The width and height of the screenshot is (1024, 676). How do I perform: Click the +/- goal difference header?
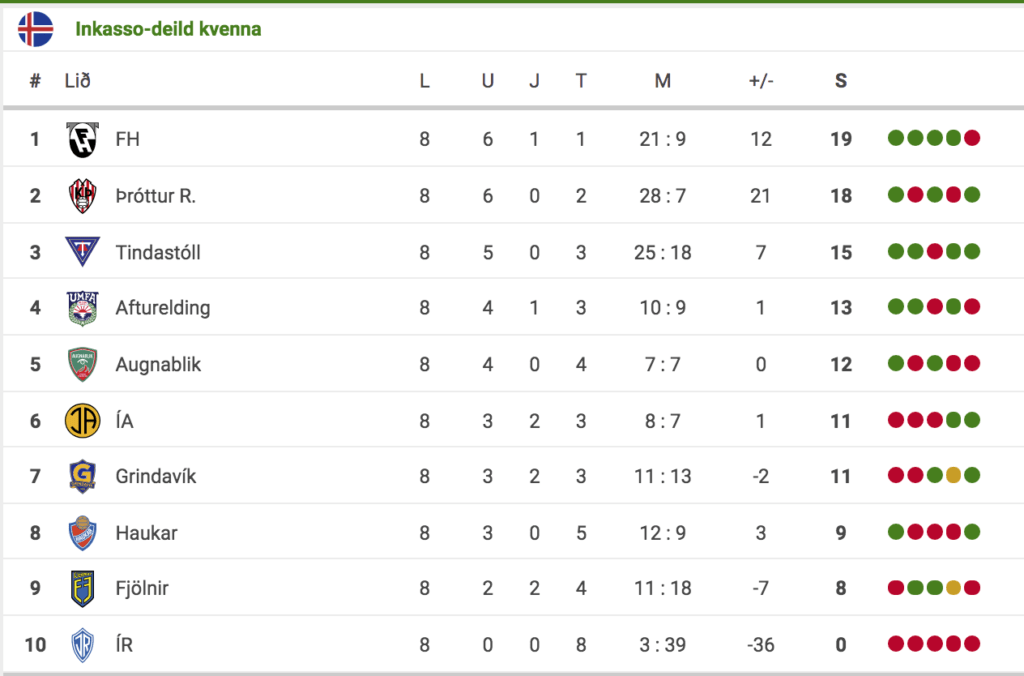pos(761,81)
